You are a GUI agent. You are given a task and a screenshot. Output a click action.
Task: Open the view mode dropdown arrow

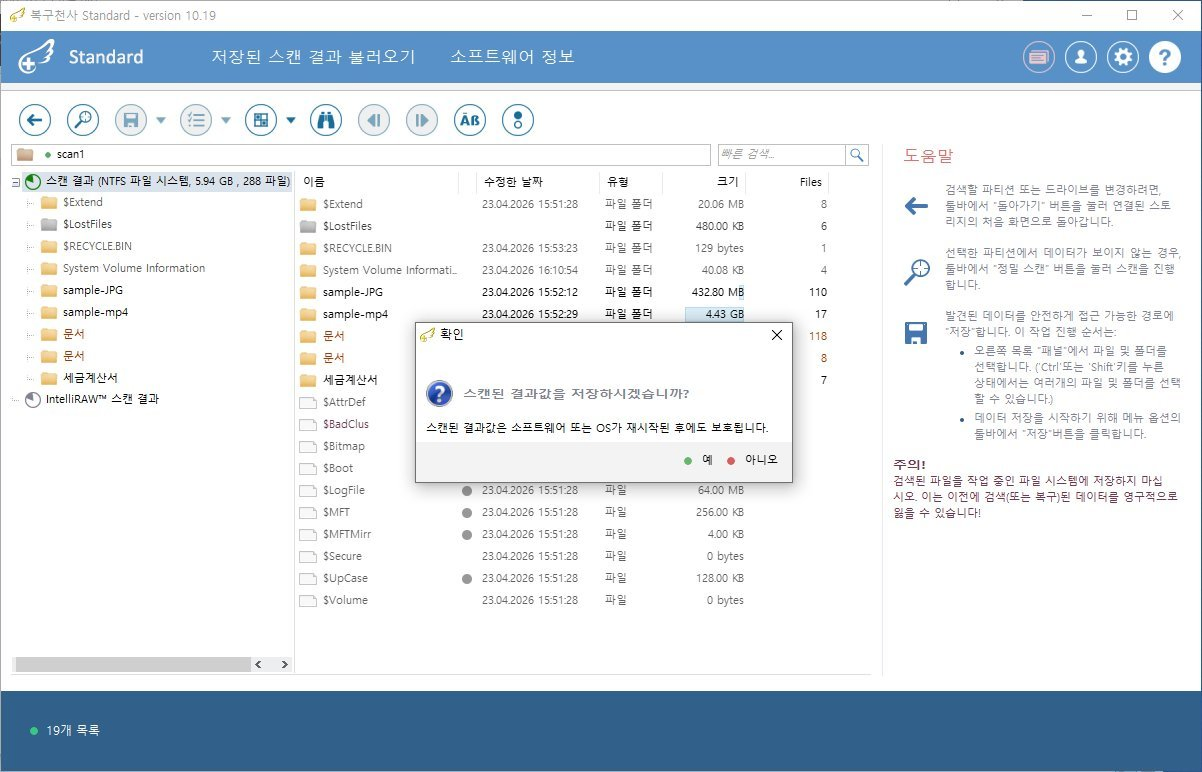[x=291, y=121]
